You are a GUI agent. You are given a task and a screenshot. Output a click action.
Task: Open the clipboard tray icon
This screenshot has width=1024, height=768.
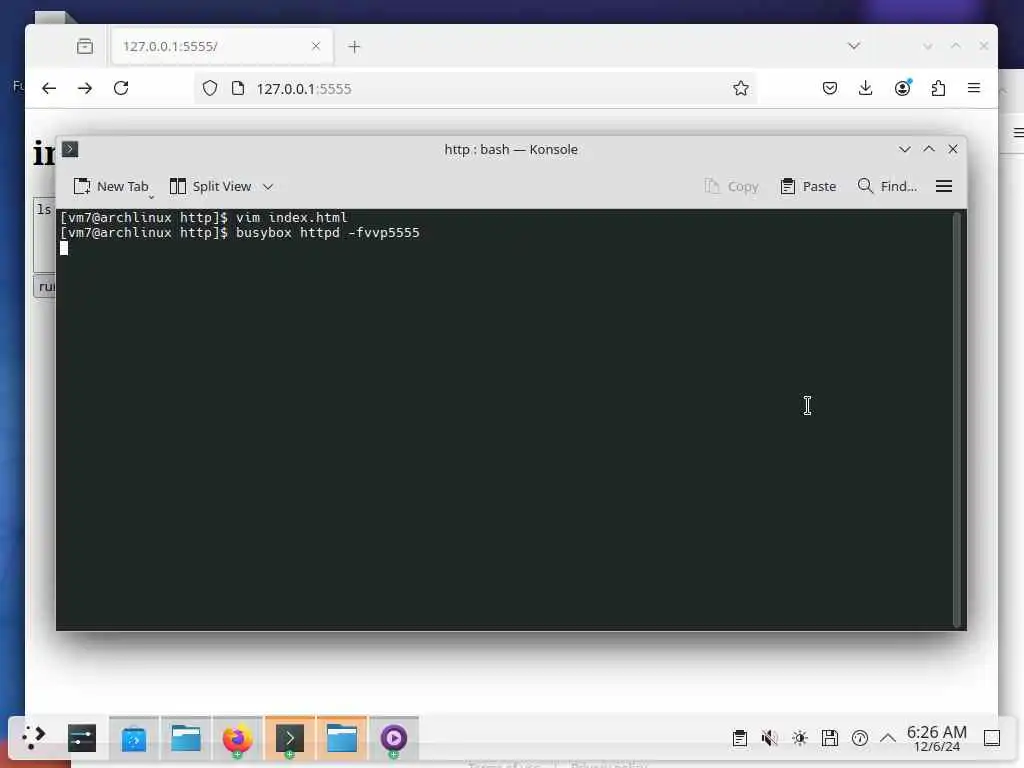(740, 738)
